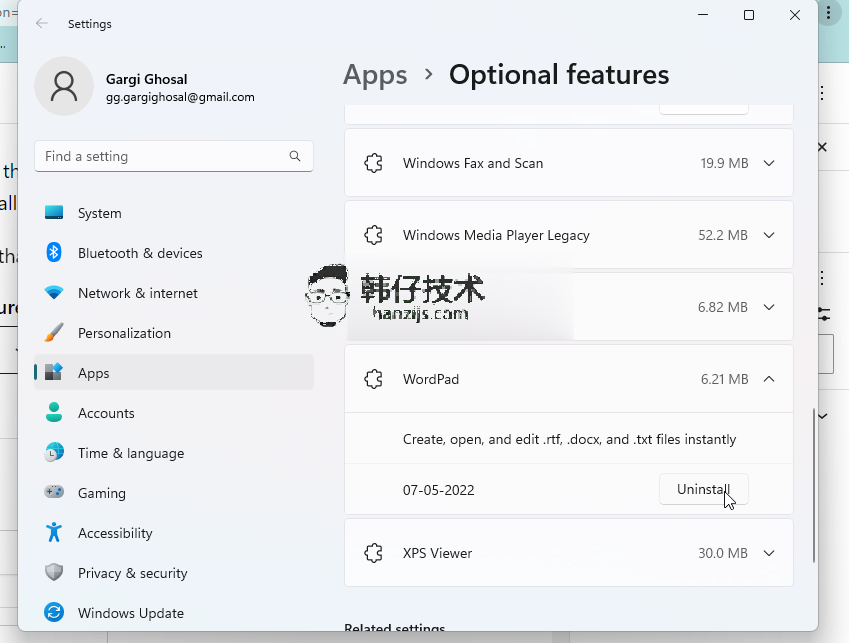Open the Accessibility settings page

click(174, 533)
